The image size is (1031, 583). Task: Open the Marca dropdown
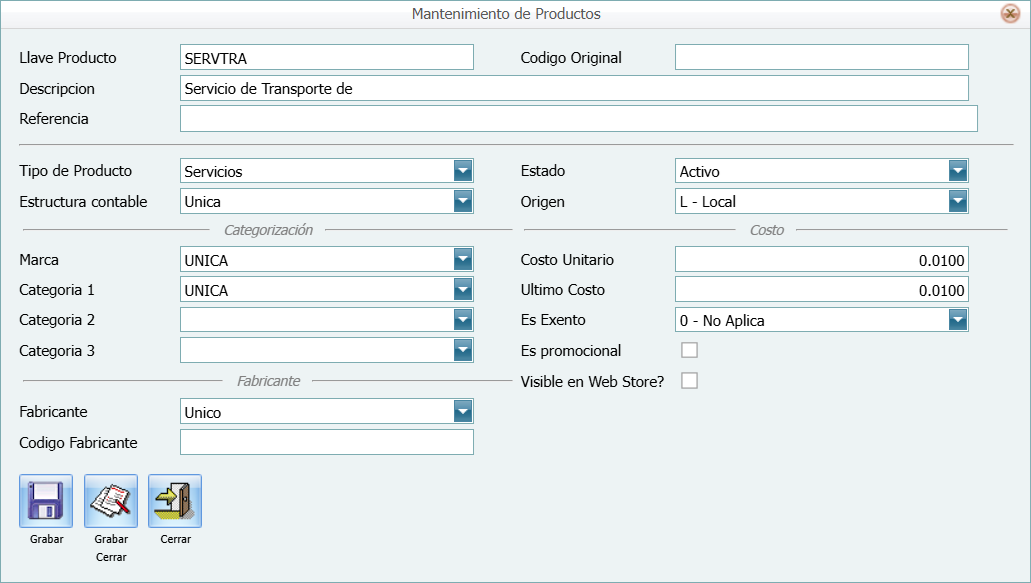(463, 259)
